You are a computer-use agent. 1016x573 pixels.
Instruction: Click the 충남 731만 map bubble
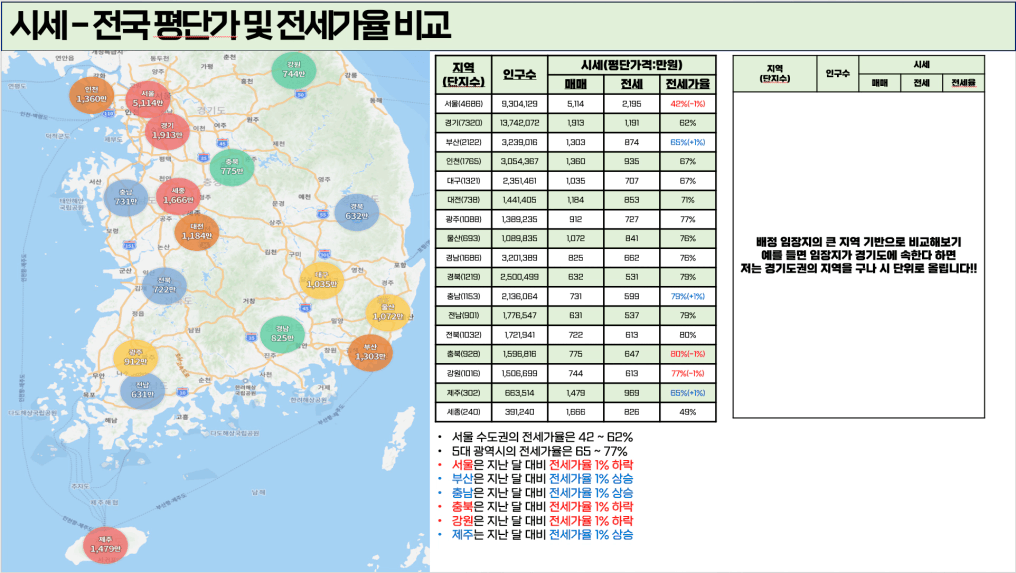pyautogui.click(x=126, y=198)
